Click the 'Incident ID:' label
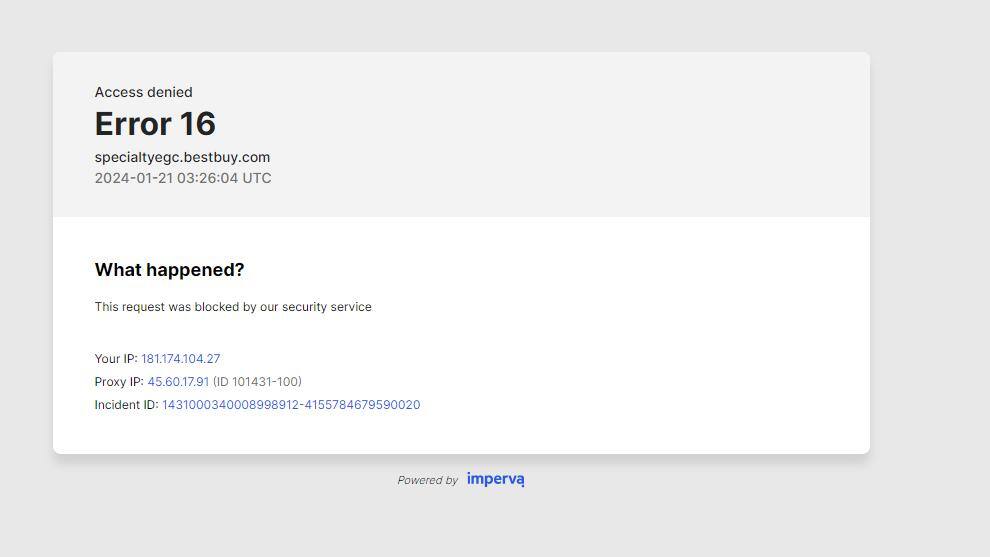Image resolution: width=990 pixels, height=557 pixels. click(126, 405)
